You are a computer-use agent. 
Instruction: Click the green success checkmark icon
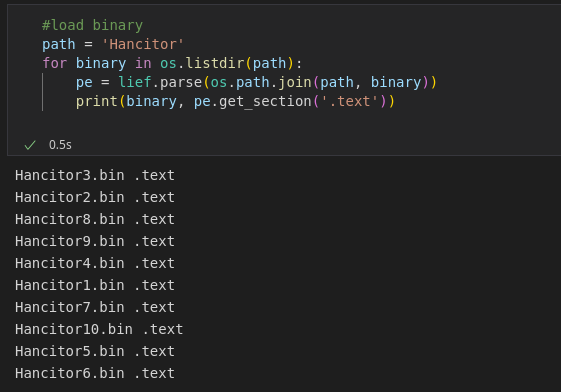click(x=30, y=145)
